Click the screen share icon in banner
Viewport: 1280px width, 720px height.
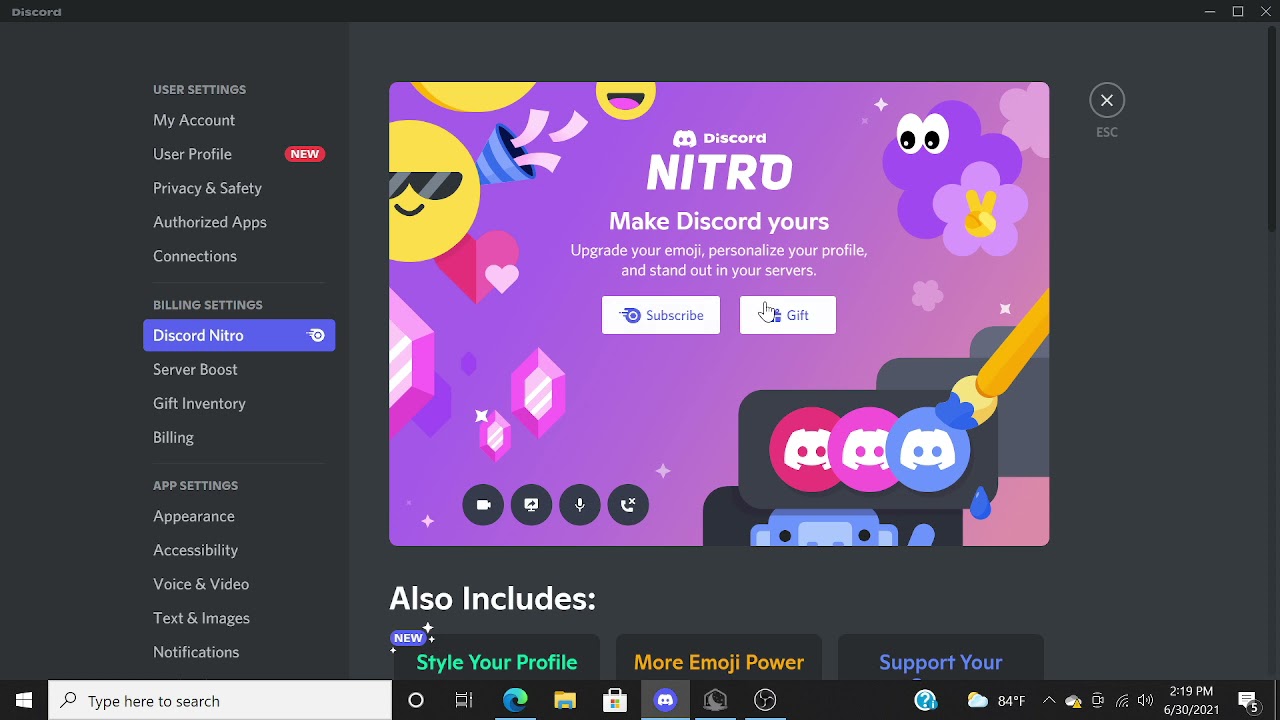coord(531,505)
